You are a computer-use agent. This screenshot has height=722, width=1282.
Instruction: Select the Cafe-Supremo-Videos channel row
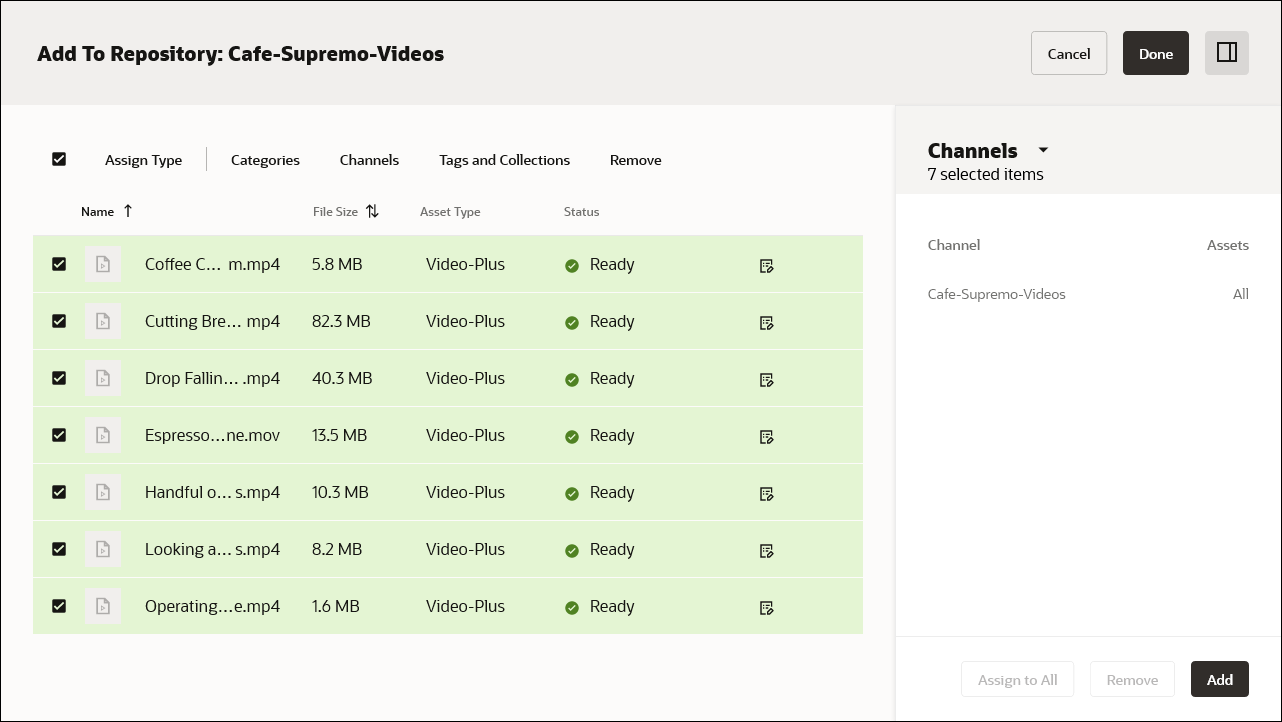(x=996, y=294)
